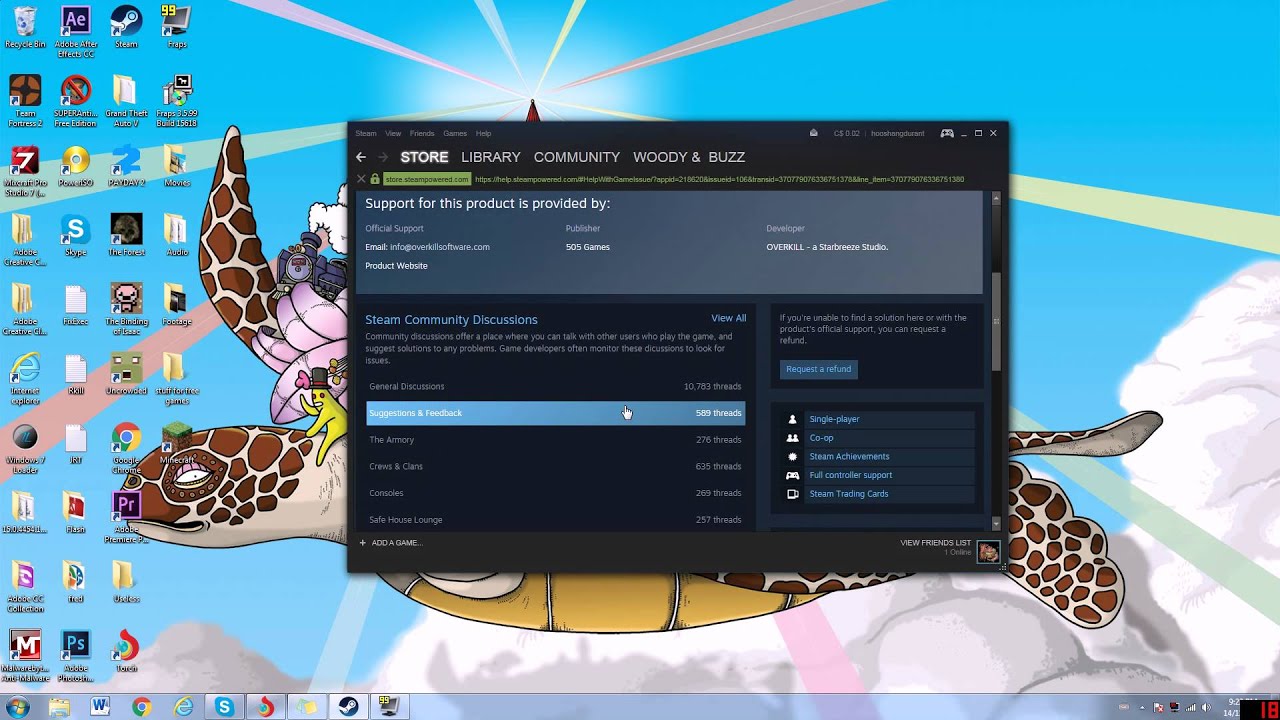The height and width of the screenshot is (720, 1280).
Task: Click the Steam forward navigation arrow
Action: (382, 157)
